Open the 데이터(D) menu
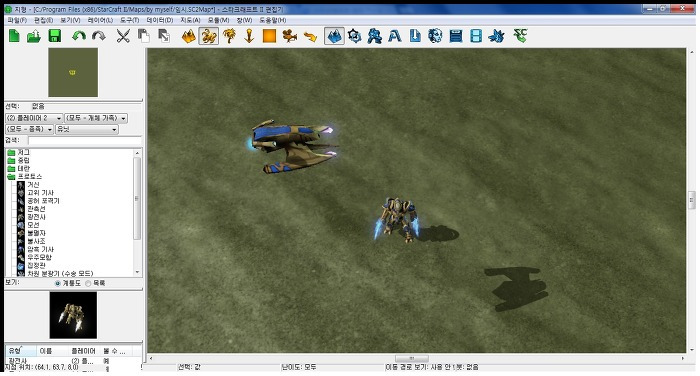 tap(159, 20)
